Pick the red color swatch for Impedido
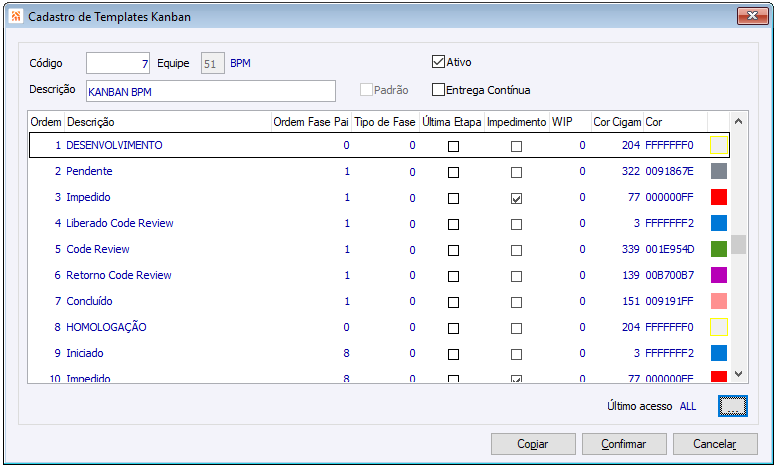 718,197
